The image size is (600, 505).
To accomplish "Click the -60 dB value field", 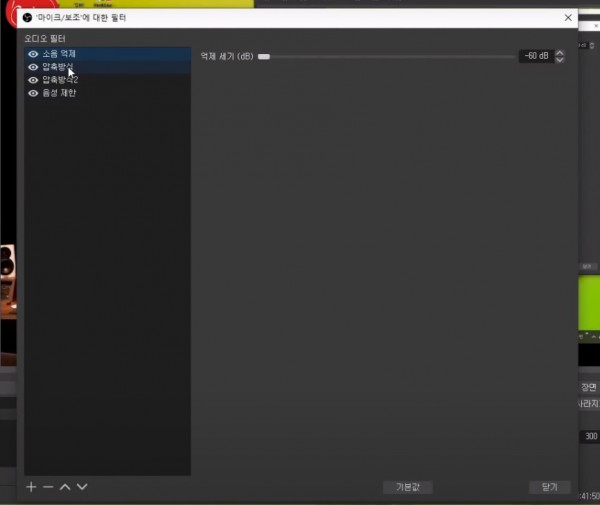I will [x=534, y=56].
